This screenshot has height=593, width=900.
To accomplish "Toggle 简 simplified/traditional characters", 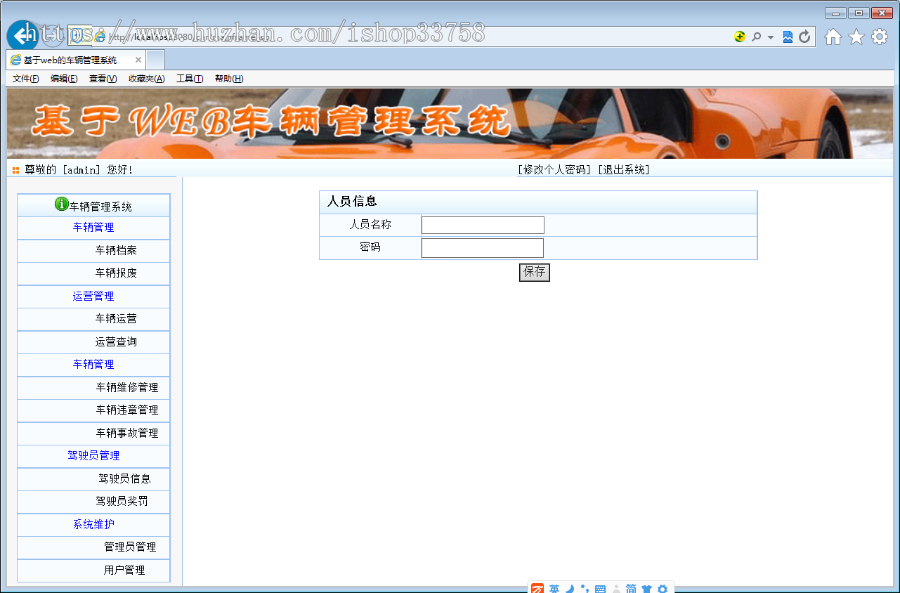I will 631,588.
